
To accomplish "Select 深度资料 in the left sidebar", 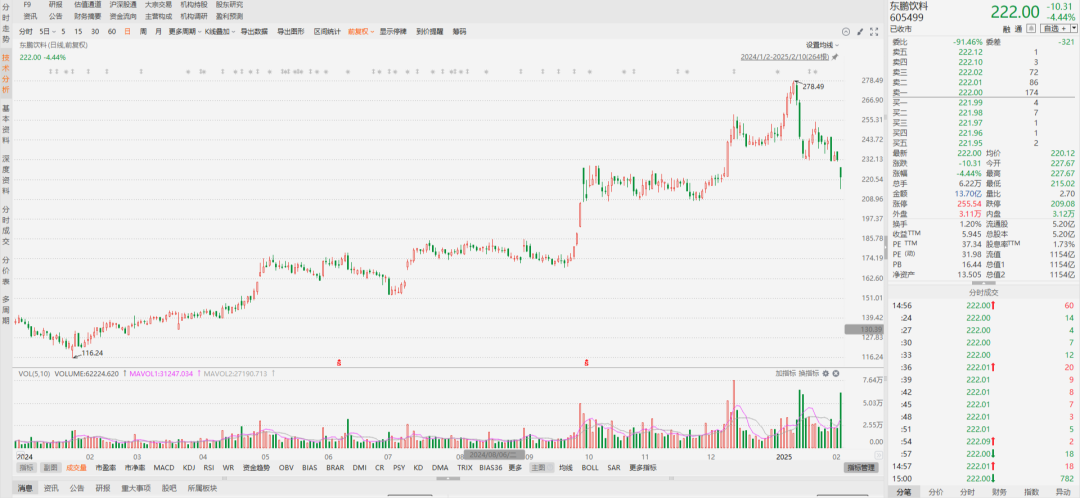I will [x=6, y=174].
